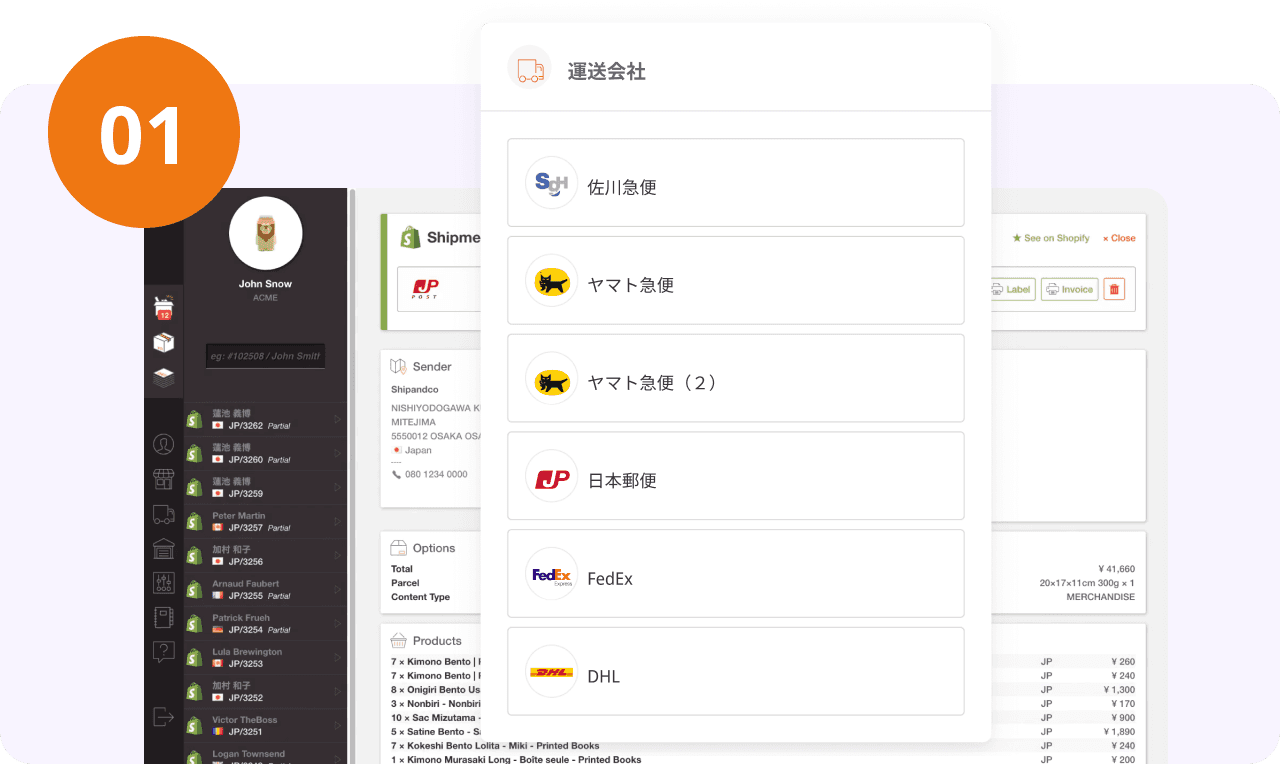
Task: Click the phone number 080 1234 0000
Action: (x=436, y=474)
